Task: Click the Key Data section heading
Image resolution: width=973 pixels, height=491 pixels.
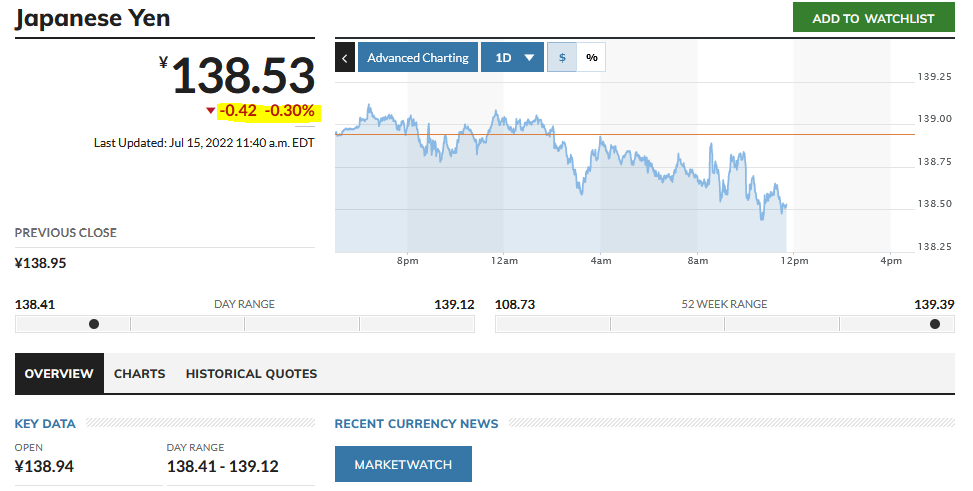Action: (x=45, y=424)
